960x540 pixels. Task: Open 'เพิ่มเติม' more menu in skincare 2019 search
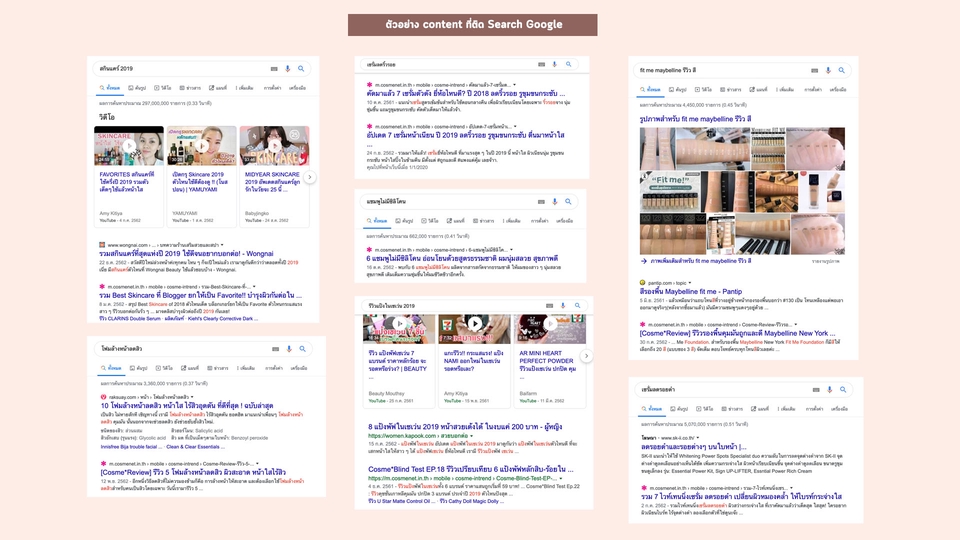pos(244,88)
